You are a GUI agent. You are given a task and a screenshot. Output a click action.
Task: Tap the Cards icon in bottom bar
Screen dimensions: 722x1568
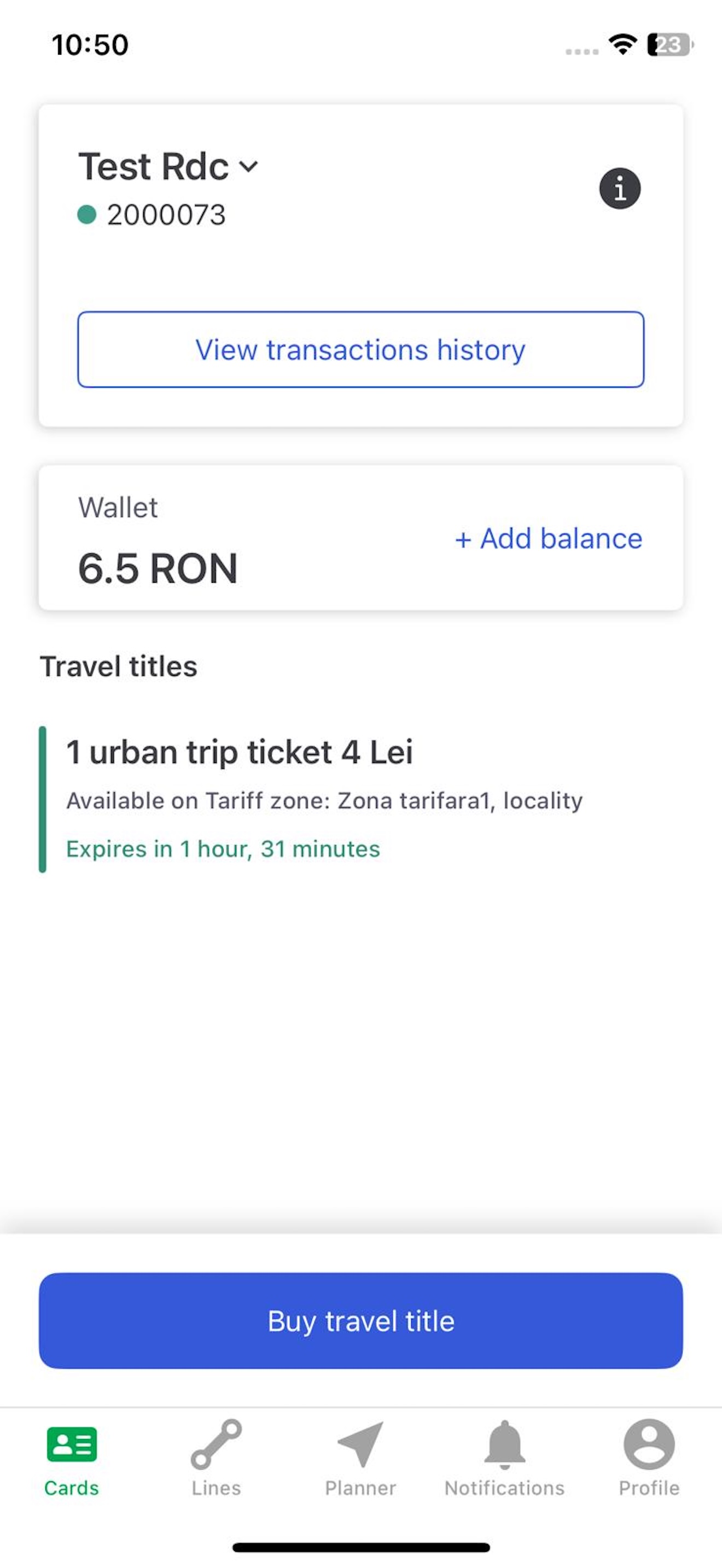pos(72,1444)
